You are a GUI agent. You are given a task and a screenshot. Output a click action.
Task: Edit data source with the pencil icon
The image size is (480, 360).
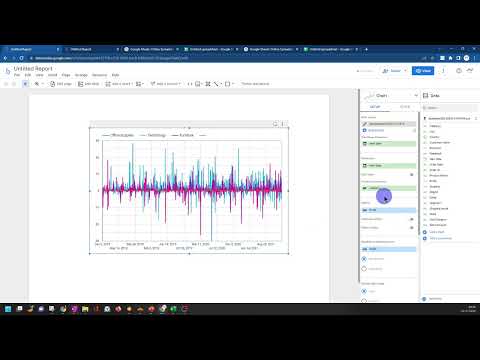(x=365, y=124)
